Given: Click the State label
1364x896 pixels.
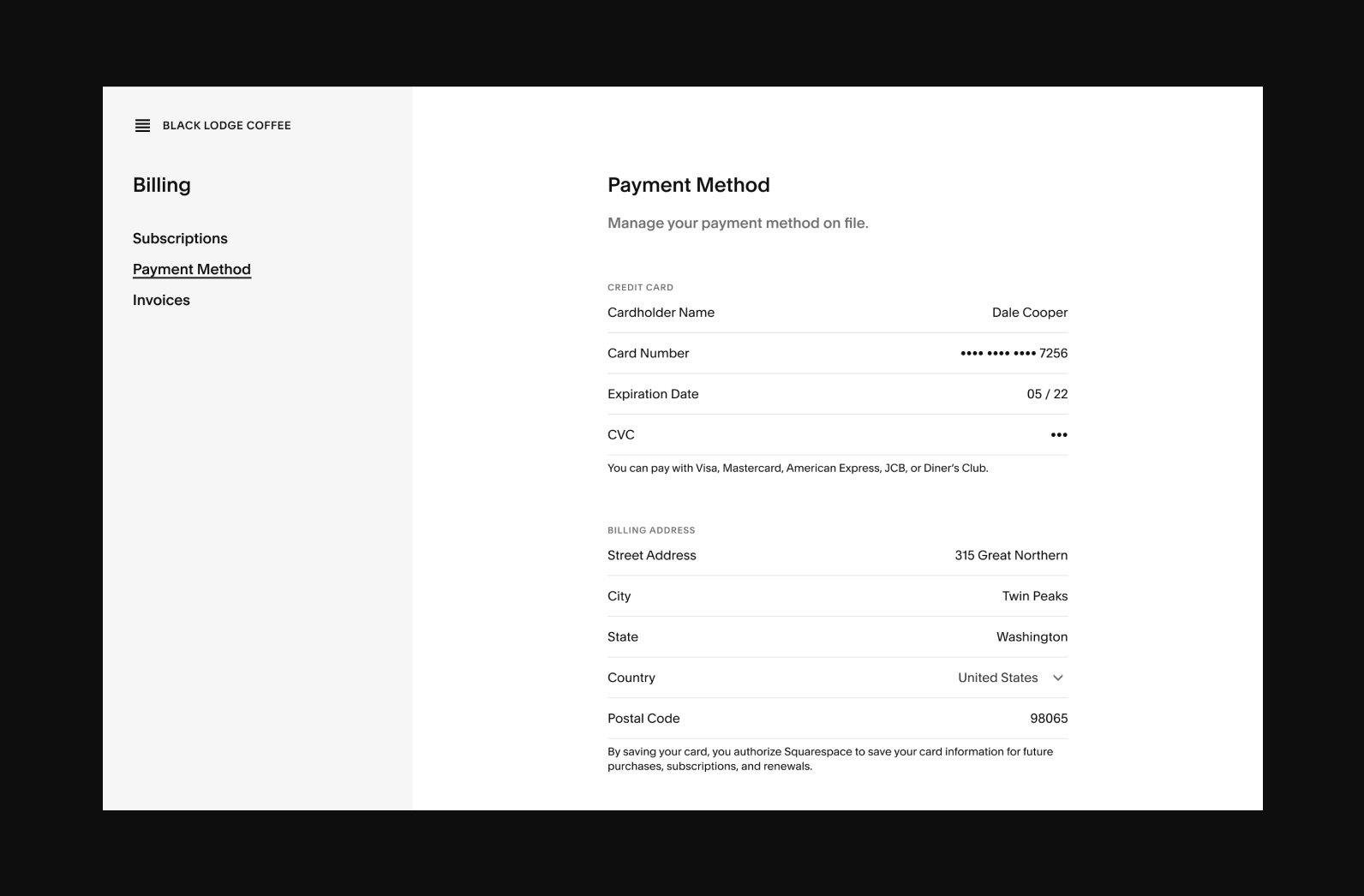Looking at the screenshot, I should click(623, 636).
